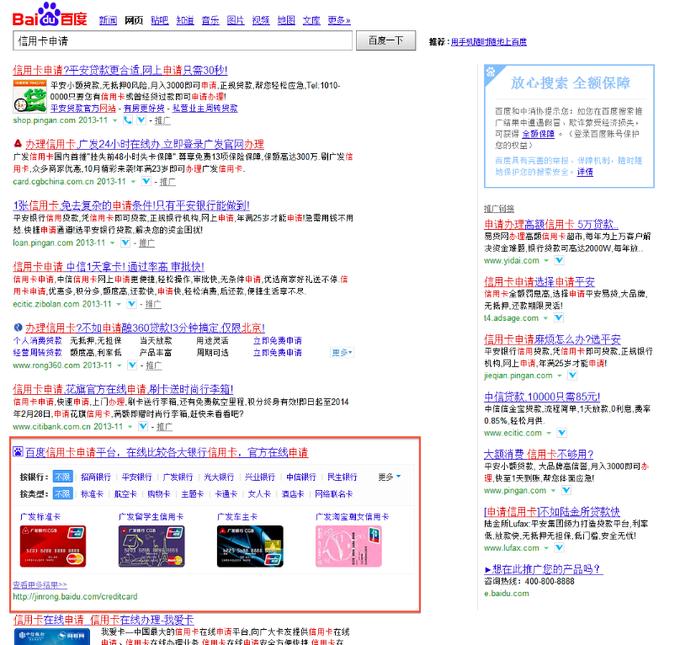Filter by 光大银行
680x645 pixels.
219,477
